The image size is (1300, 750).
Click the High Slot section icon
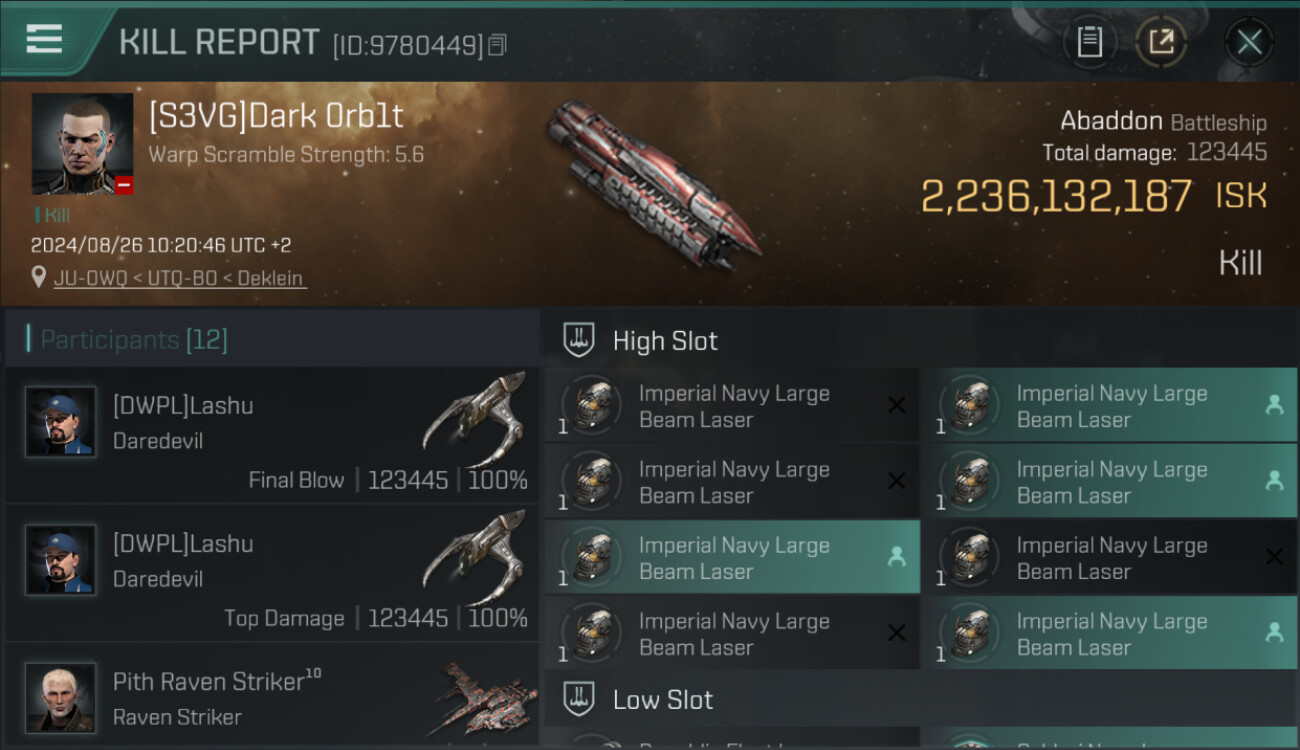579,340
